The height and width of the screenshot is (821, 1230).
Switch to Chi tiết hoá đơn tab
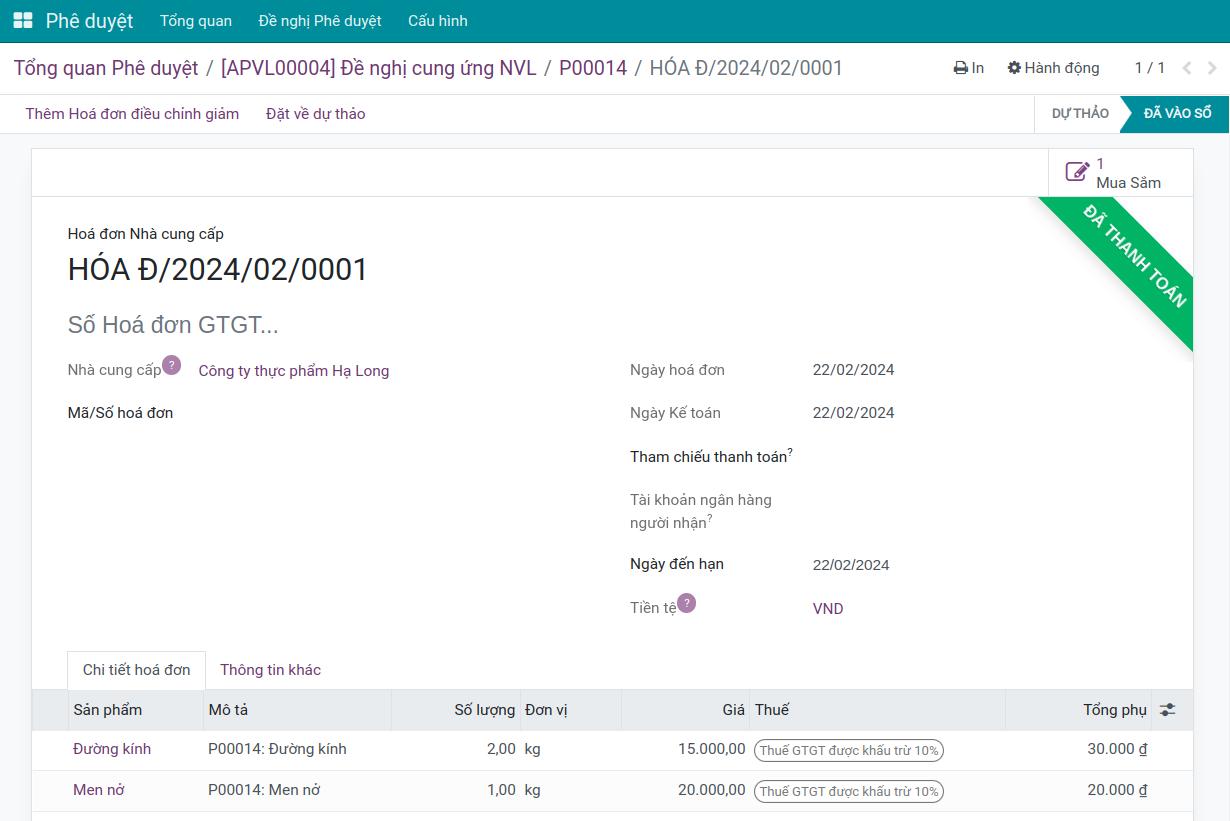137,670
